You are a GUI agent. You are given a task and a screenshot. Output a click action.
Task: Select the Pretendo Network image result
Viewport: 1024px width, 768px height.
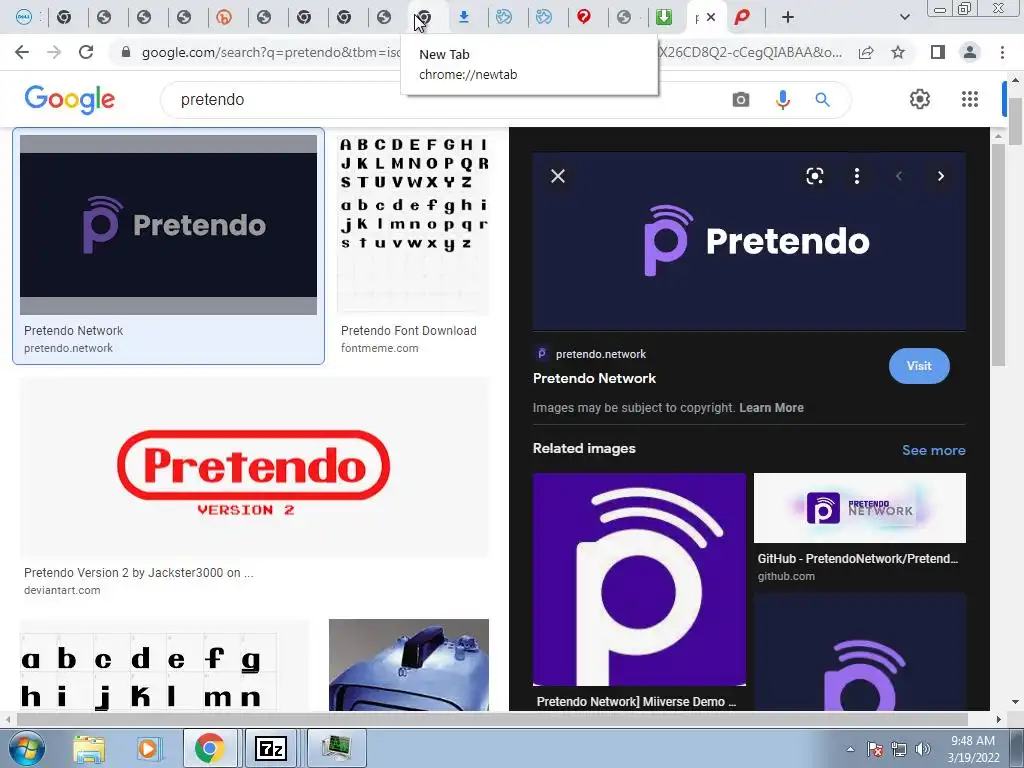[x=168, y=225]
